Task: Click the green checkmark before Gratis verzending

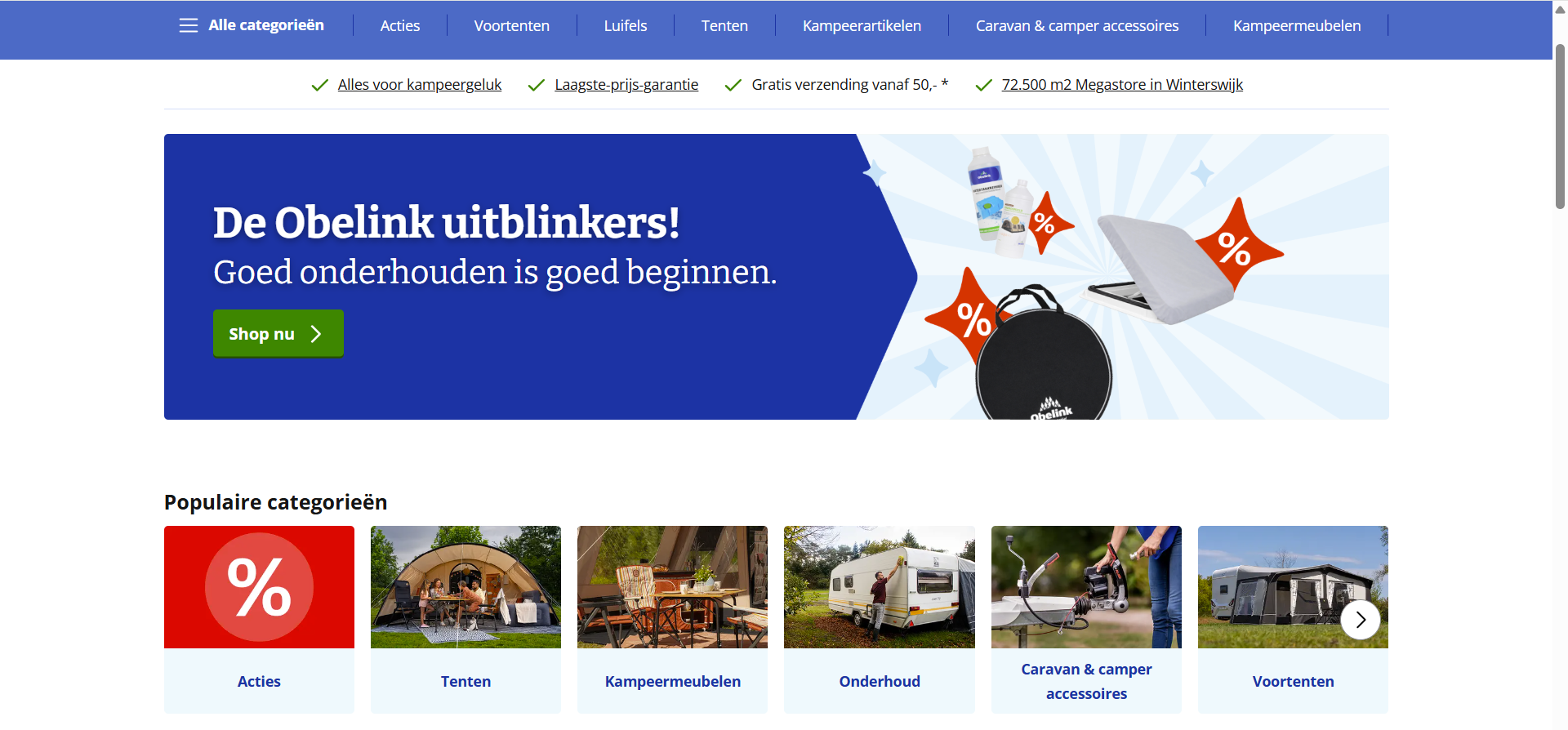Action: (x=733, y=85)
